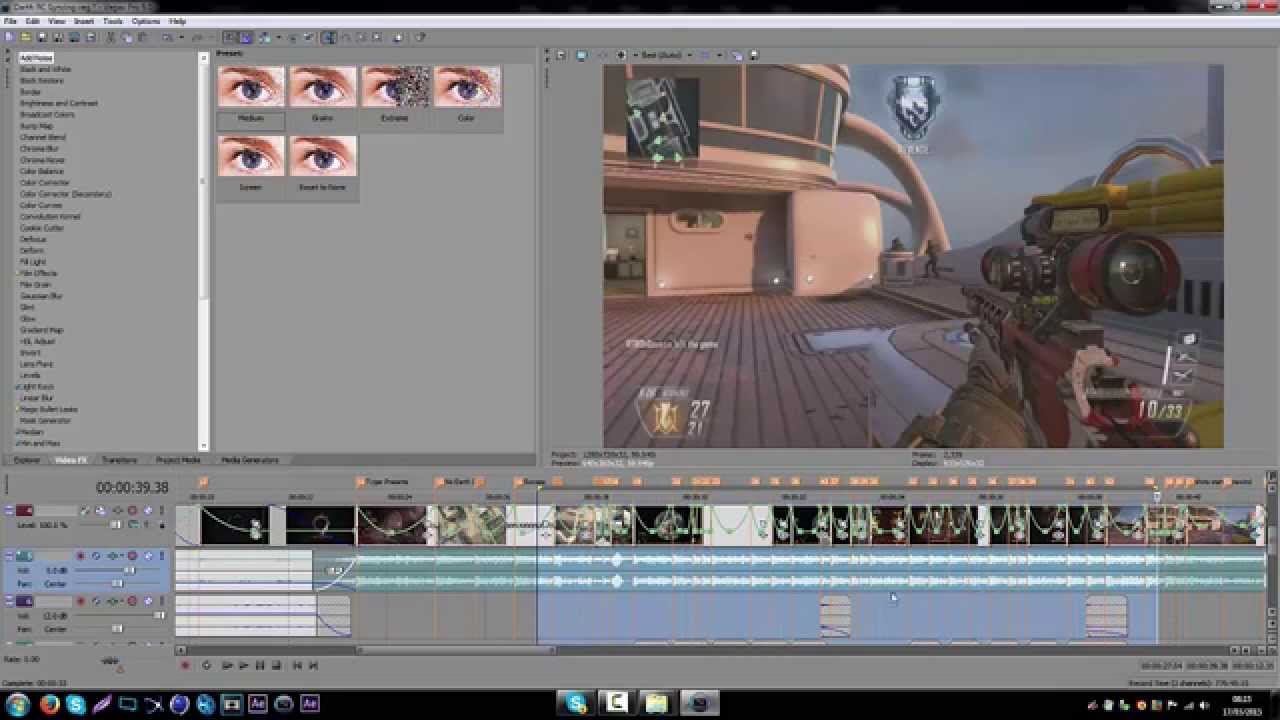Minimize the first audio track header

point(9,556)
